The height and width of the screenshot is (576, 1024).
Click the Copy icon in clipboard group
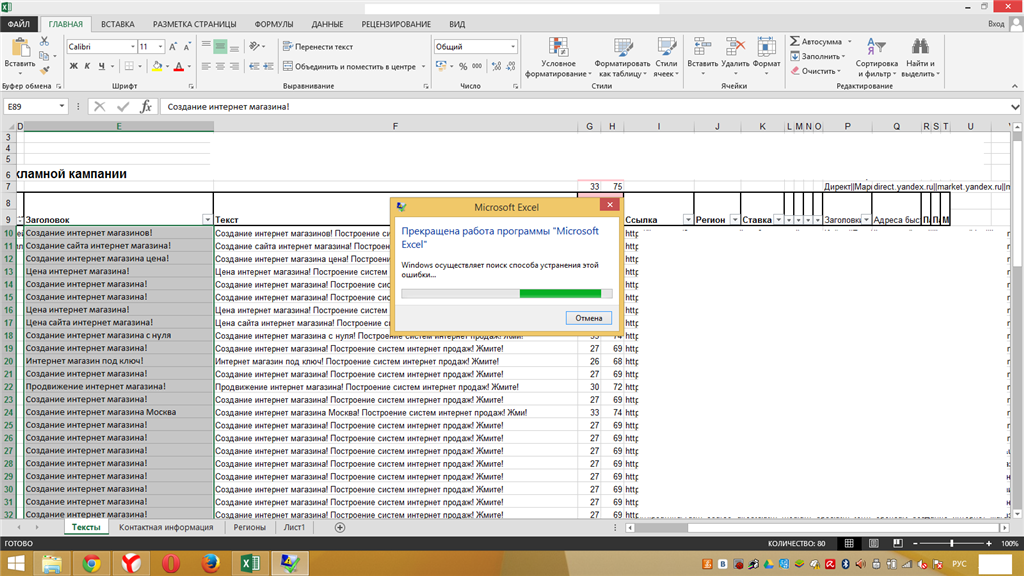coord(44,56)
